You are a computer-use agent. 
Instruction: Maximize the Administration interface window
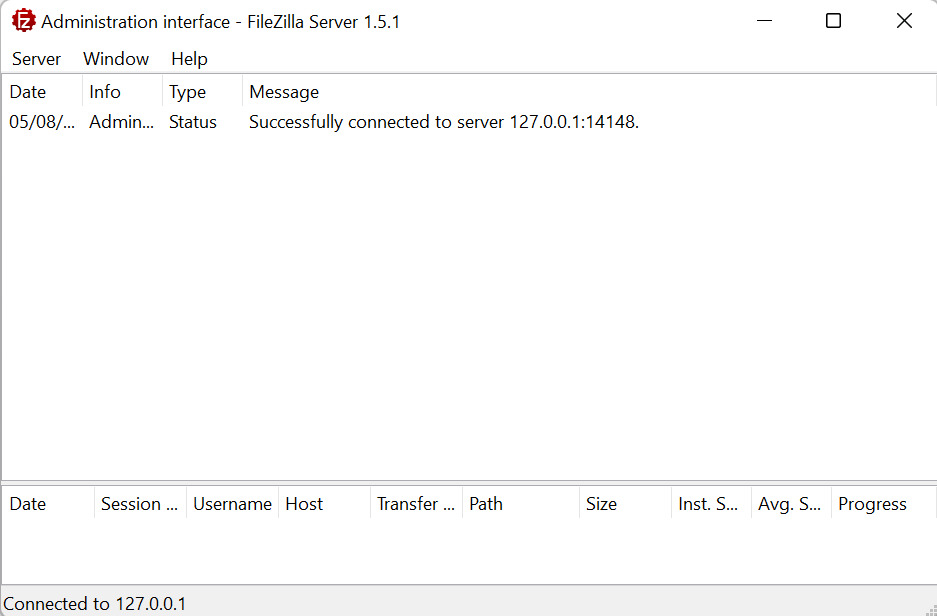tap(834, 21)
